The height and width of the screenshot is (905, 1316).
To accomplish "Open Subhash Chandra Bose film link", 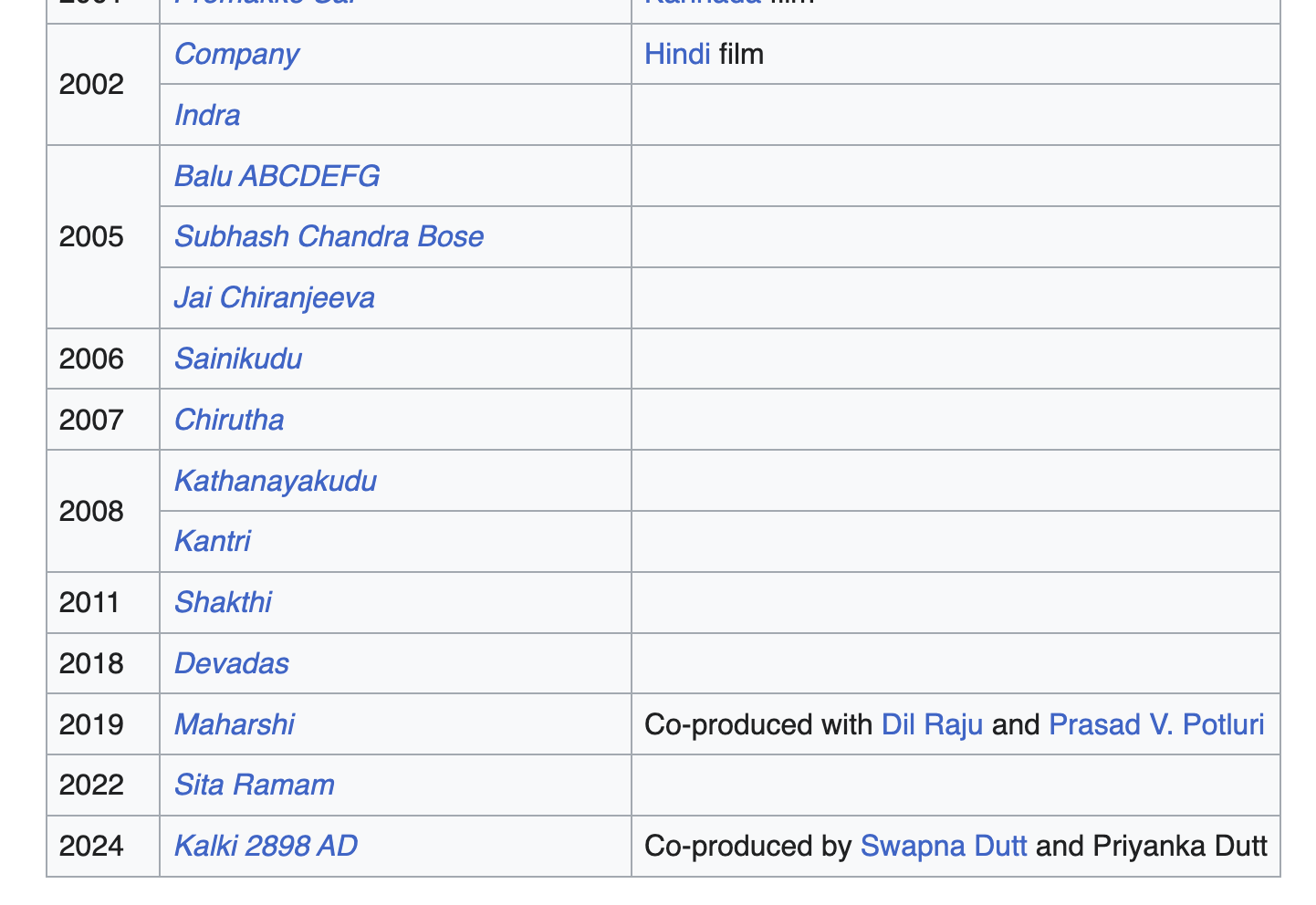I will coord(329,237).
